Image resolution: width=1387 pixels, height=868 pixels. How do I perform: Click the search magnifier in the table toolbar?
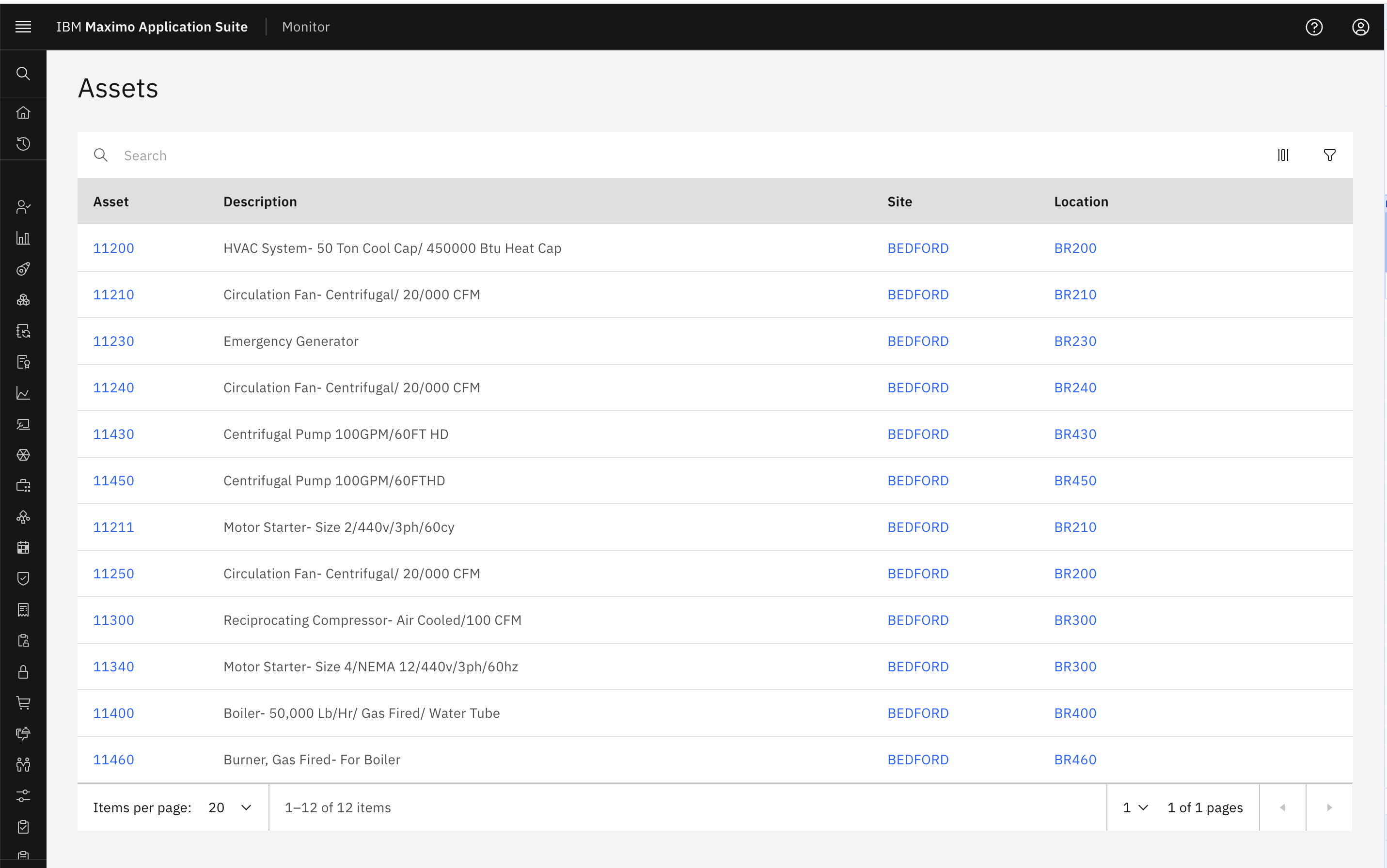click(100, 155)
